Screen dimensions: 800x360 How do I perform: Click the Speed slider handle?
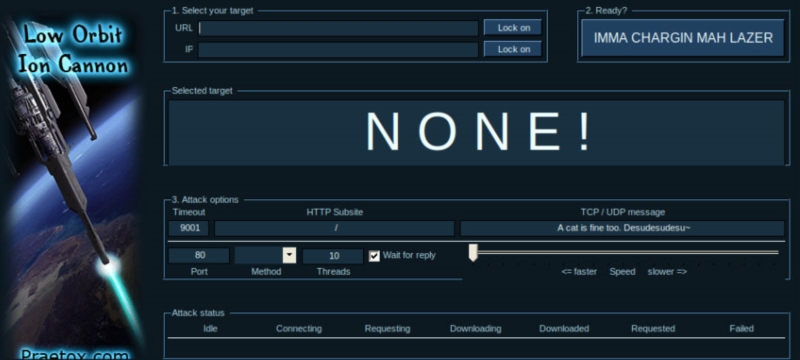point(473,252)
